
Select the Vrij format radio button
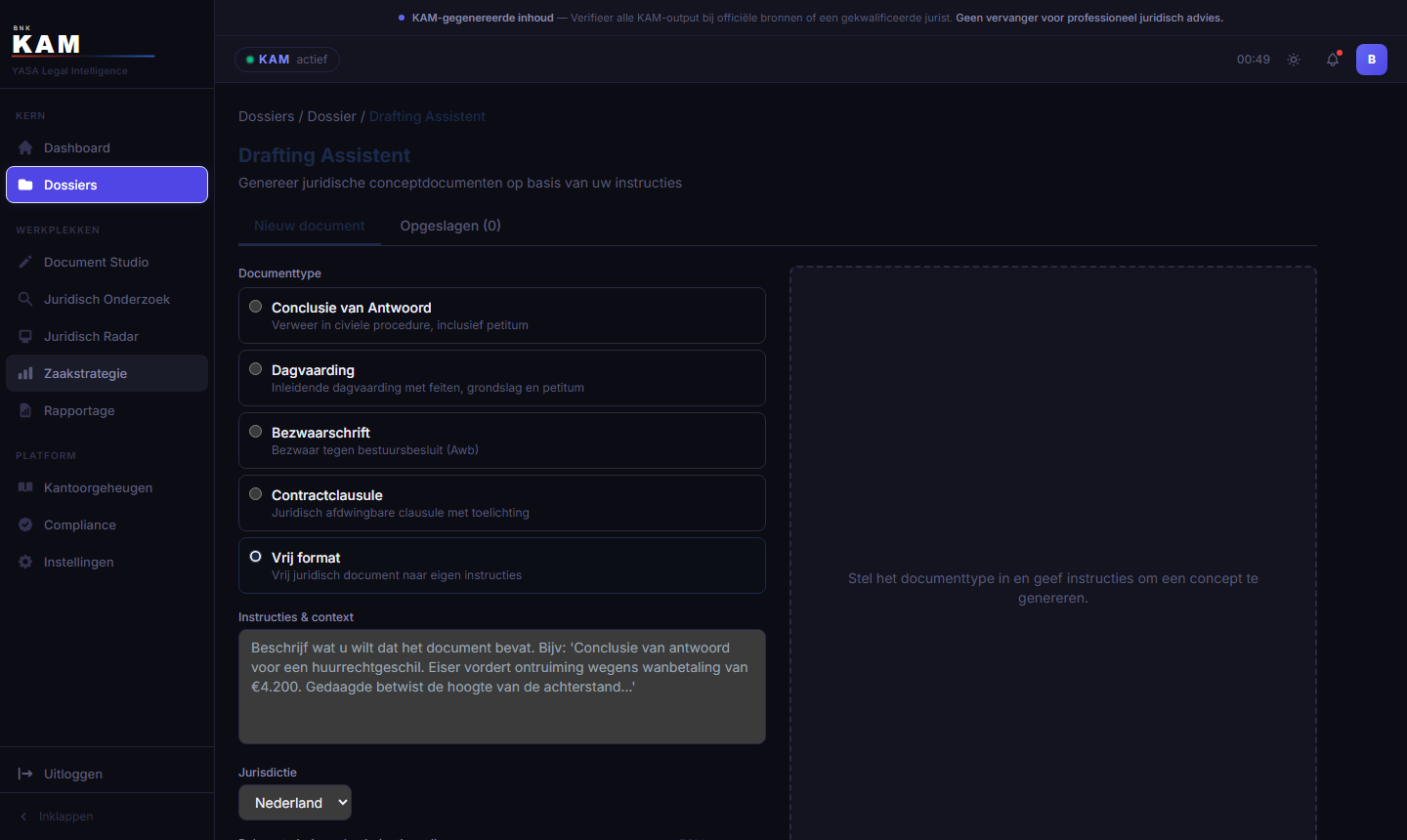(x=256, y=557)
